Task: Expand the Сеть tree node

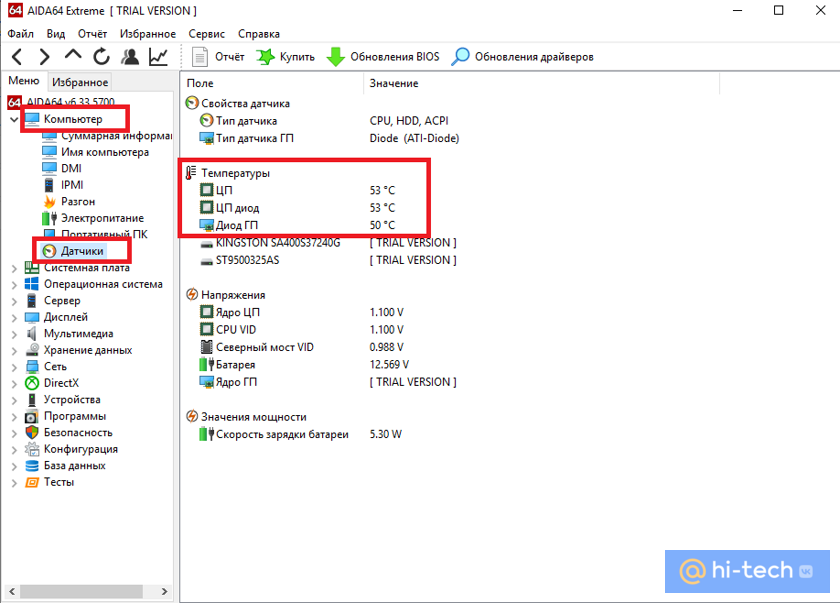Action: coord(14,367)
